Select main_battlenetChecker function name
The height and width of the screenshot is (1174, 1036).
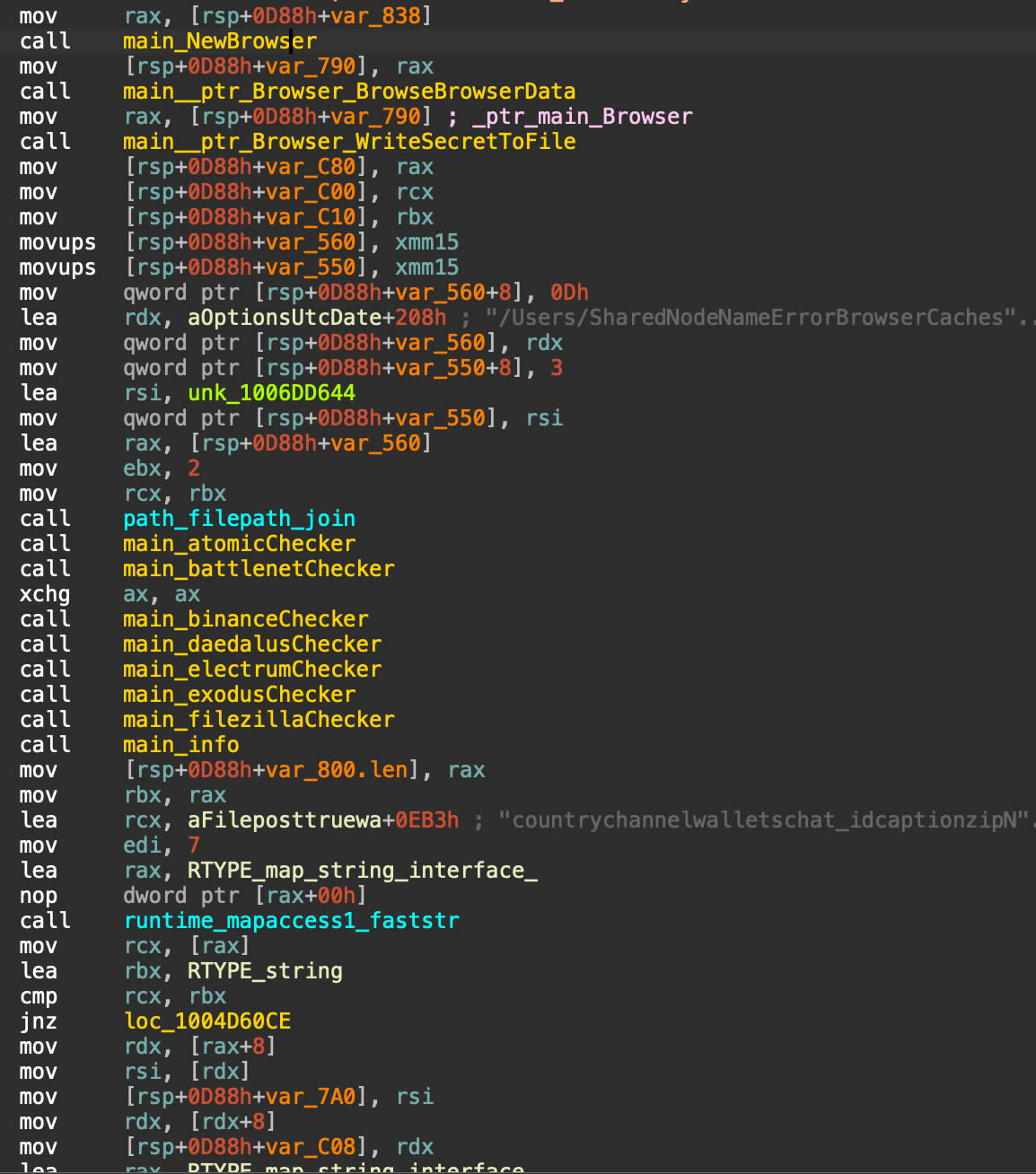click(258, 569)
